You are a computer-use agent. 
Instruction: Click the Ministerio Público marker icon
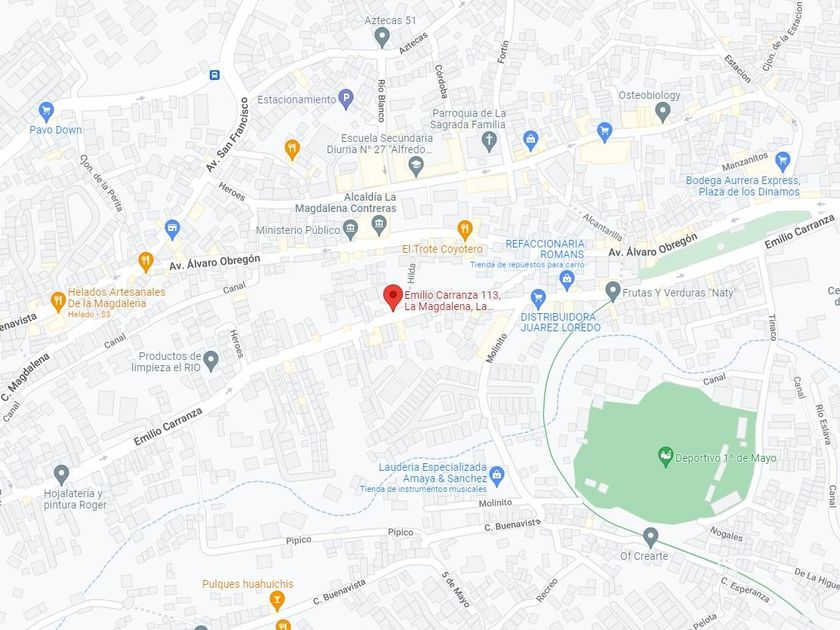[x=350, y=230]
